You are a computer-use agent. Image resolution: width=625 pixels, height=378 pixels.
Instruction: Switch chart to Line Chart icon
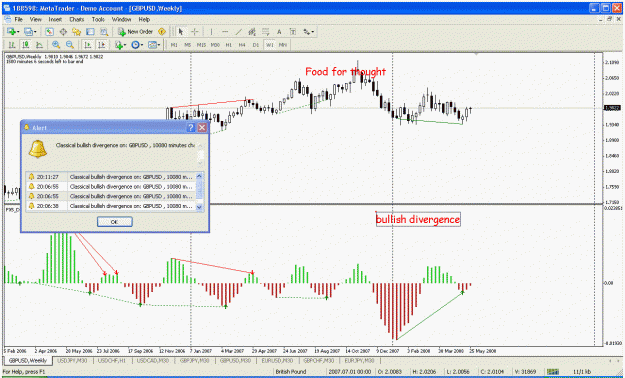pyautogui.click(x=39, y=45)
